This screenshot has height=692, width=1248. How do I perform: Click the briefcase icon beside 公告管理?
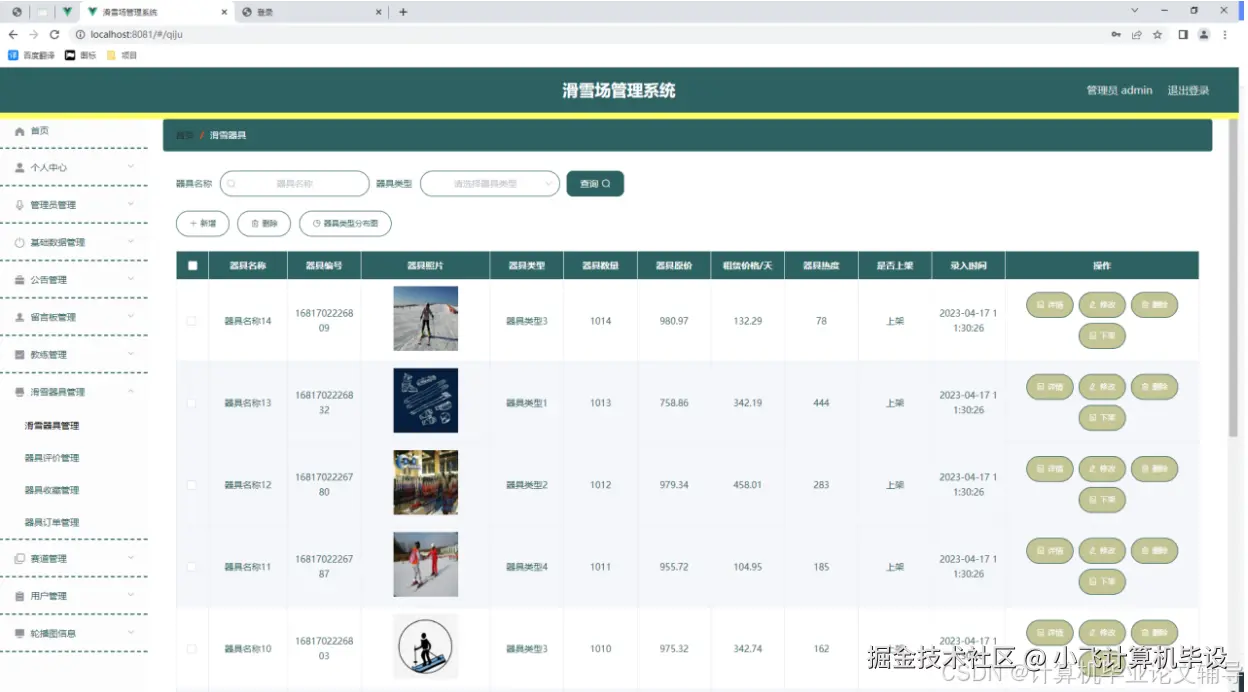coord(19,280)
